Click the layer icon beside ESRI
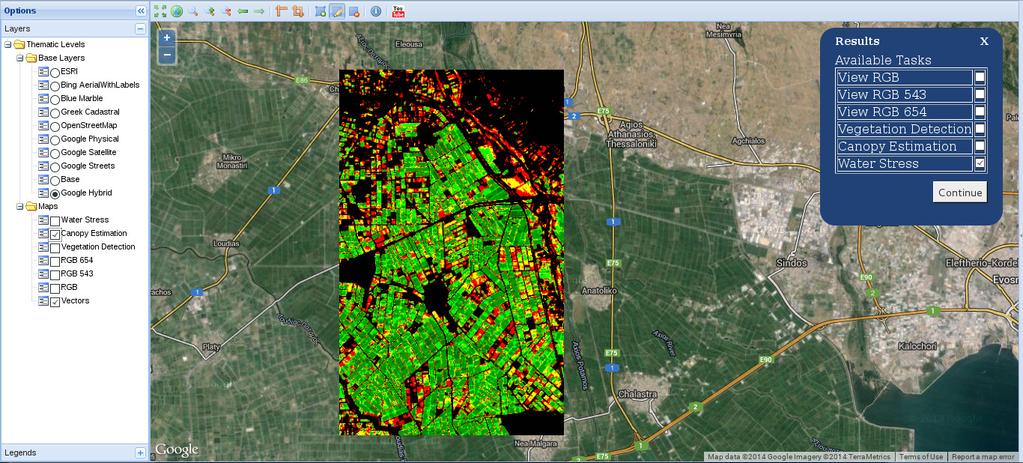Image resolution: width=1023 pixels, height=463 pixels. (x=44, y=72)
